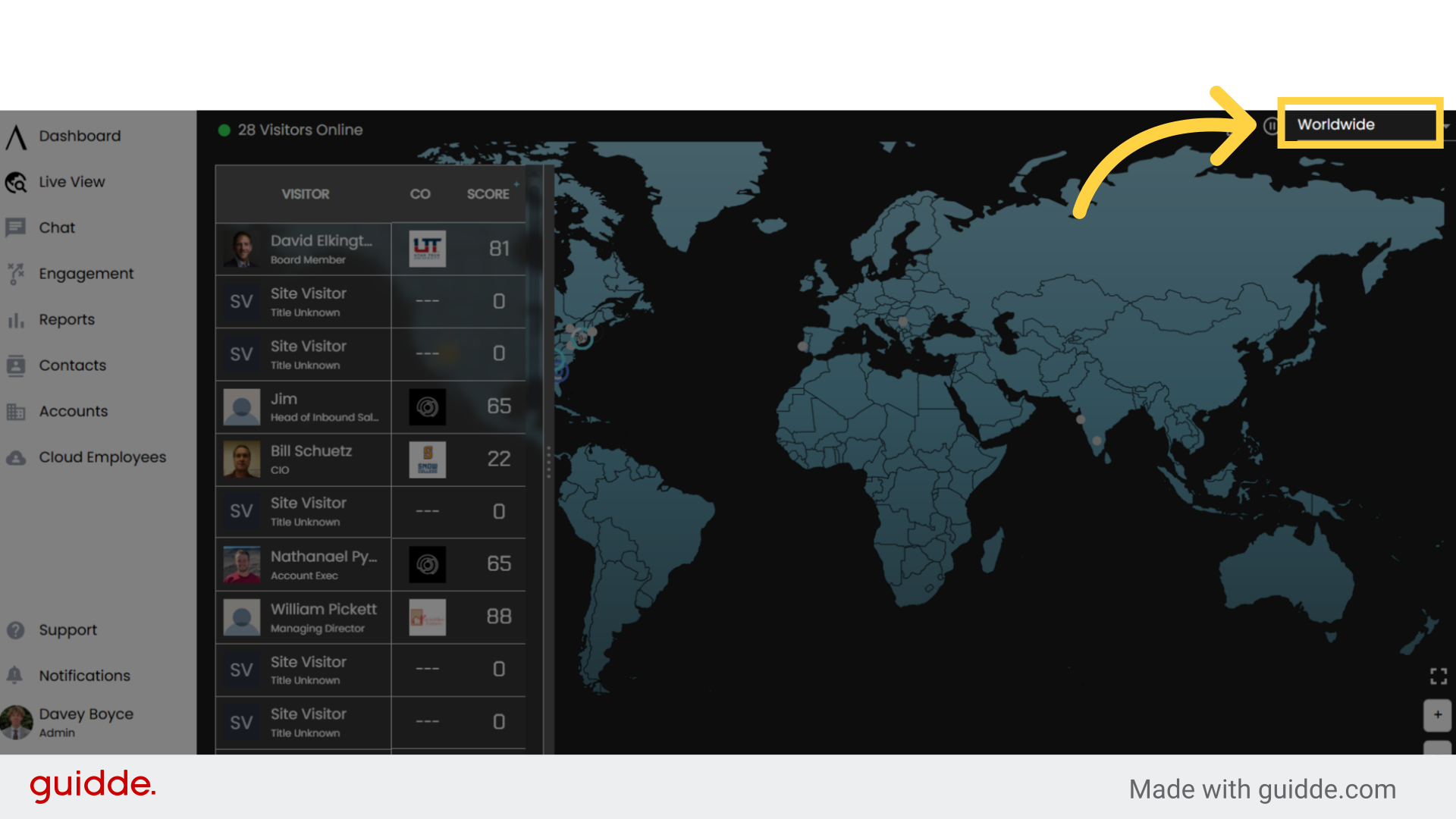This screenshot has width=1456, height=819.
Task: Click the Accounts building icon
Action: pos(16,412)
